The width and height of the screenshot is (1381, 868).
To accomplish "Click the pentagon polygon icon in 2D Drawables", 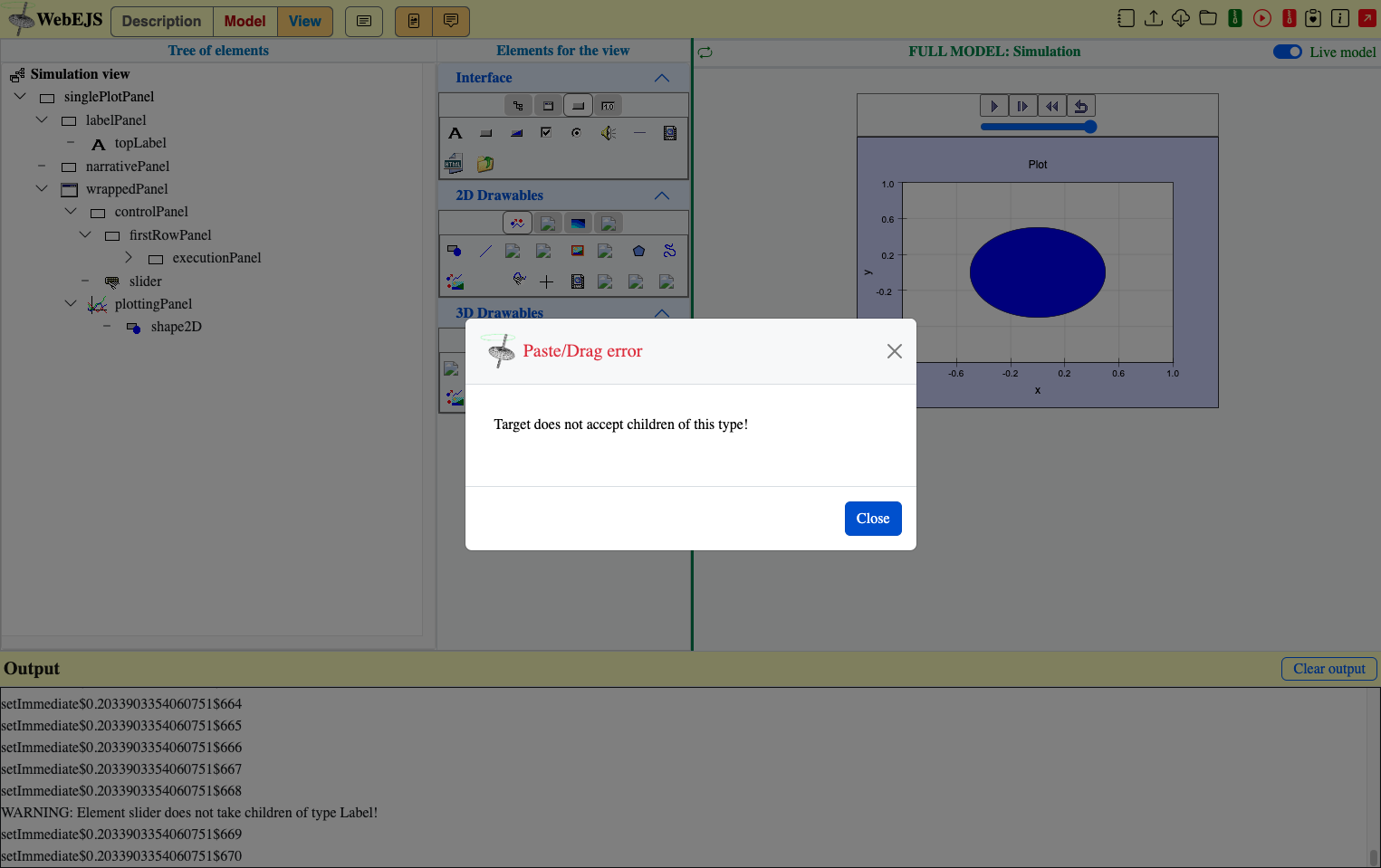I will pyautogui.click(x=638, y=251).
